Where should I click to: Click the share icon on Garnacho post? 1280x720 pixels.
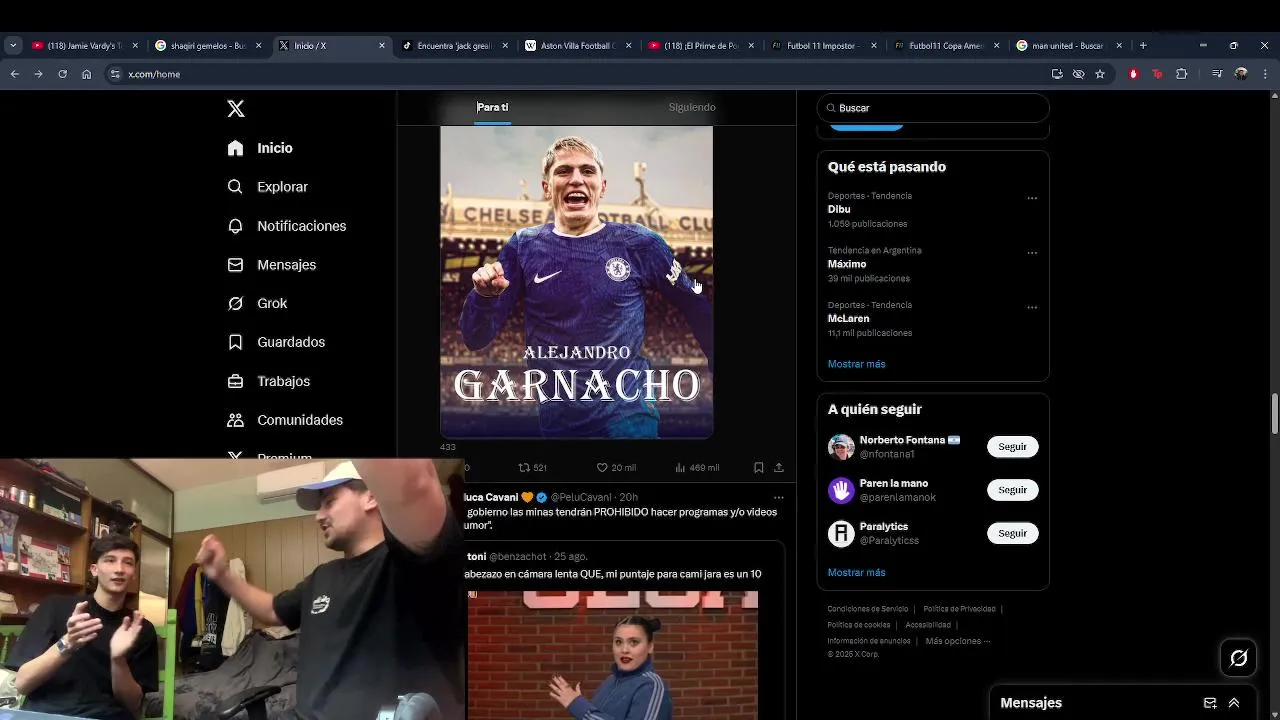779,467
